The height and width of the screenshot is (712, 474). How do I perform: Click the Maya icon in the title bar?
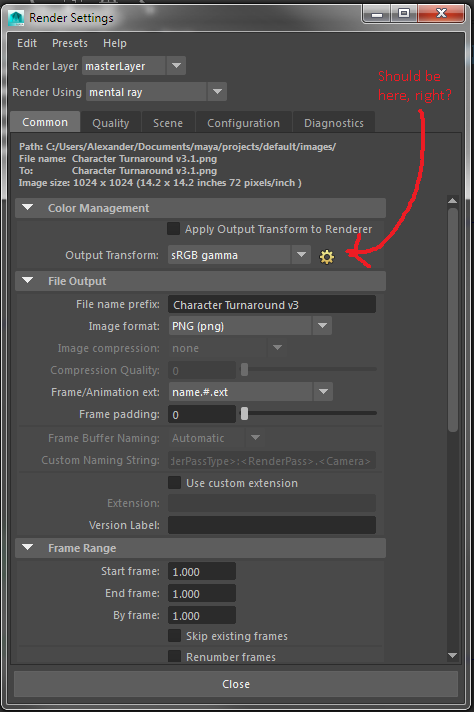(16, 18)
